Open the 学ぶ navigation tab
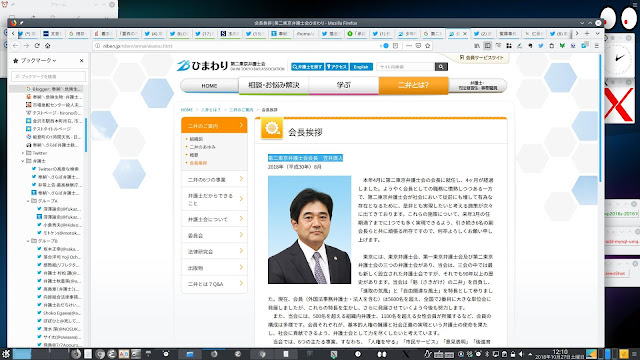The width and height of the screenshot is (640, 360). [x=344, y=85]
